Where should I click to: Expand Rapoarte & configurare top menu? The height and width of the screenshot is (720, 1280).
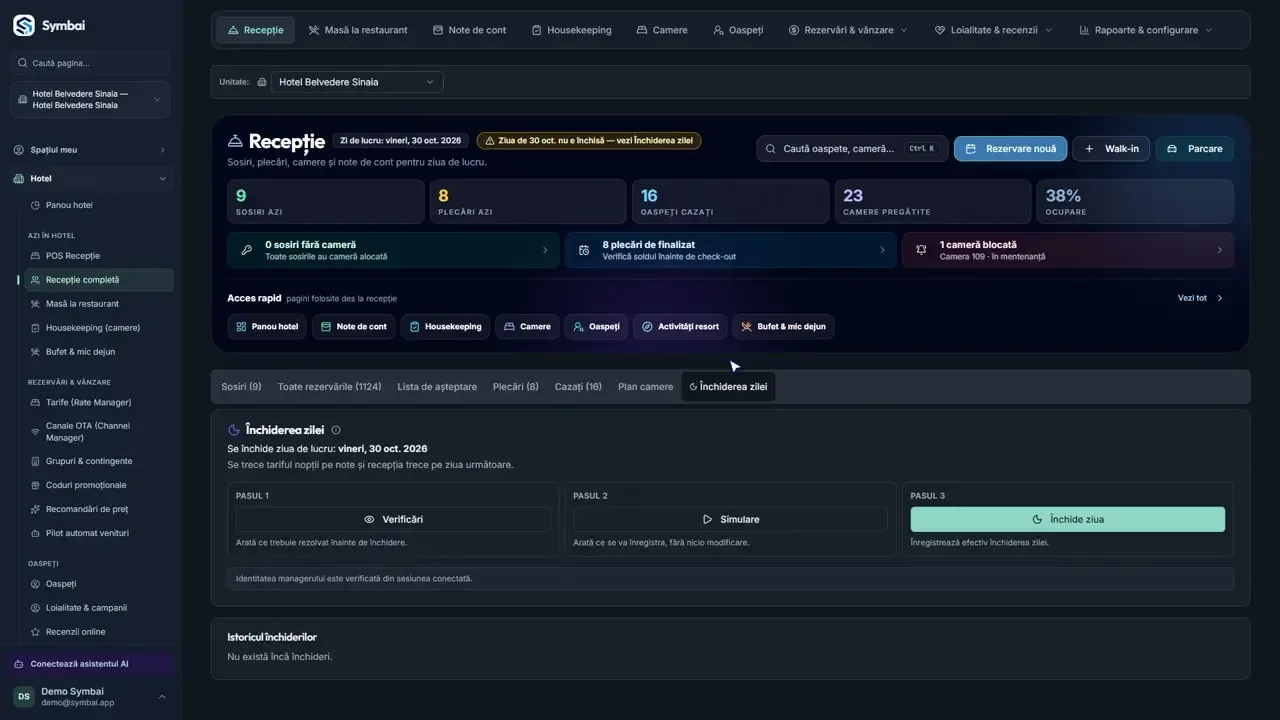[x=1146, y=30]
